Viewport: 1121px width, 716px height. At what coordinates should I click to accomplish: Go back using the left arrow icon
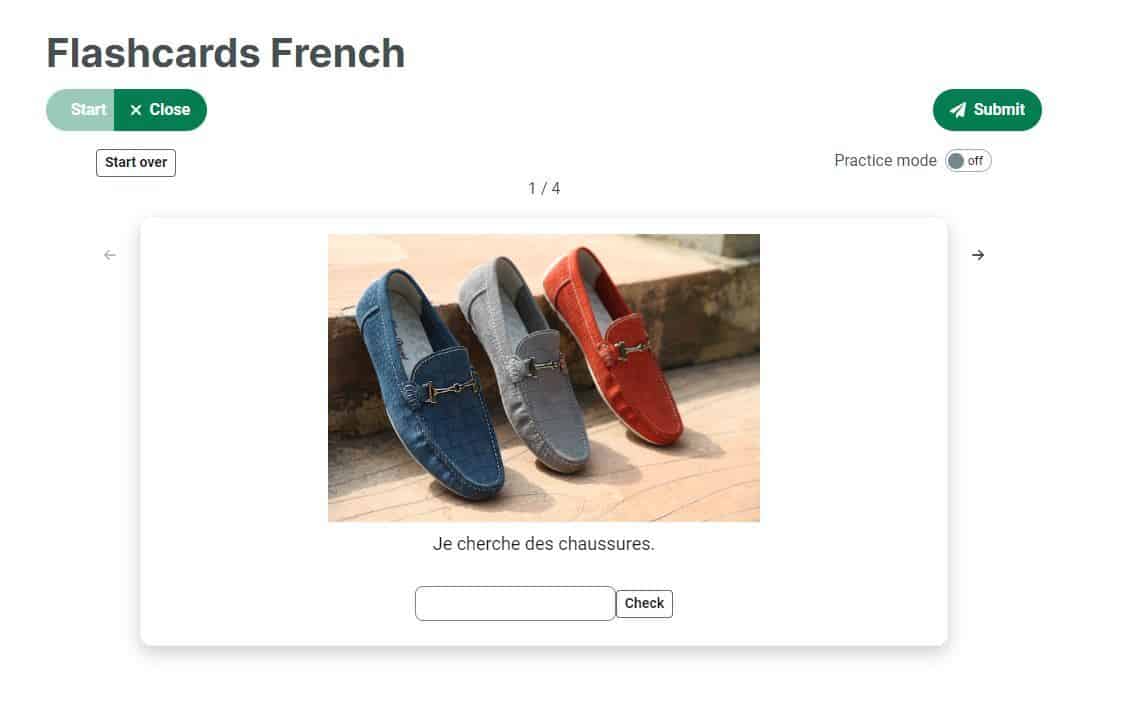(x=109, y=255)
